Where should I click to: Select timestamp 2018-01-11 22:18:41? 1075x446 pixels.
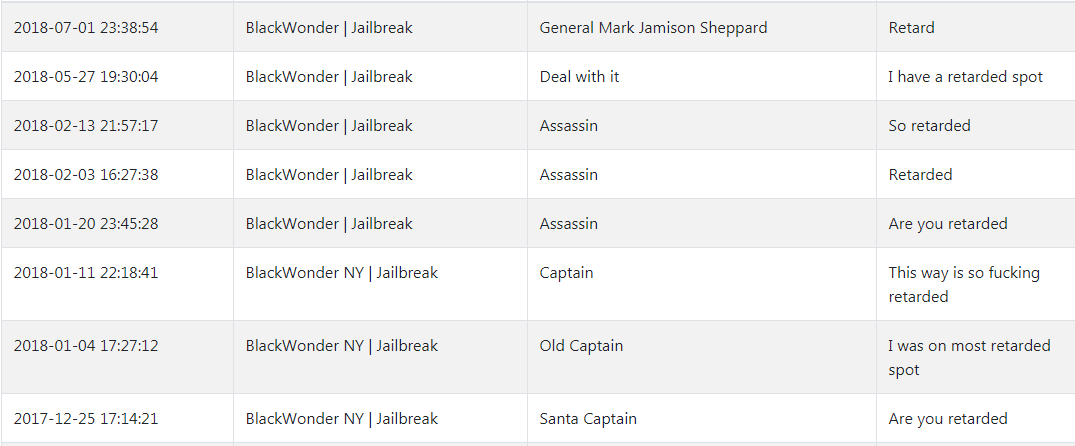[86, 273]
